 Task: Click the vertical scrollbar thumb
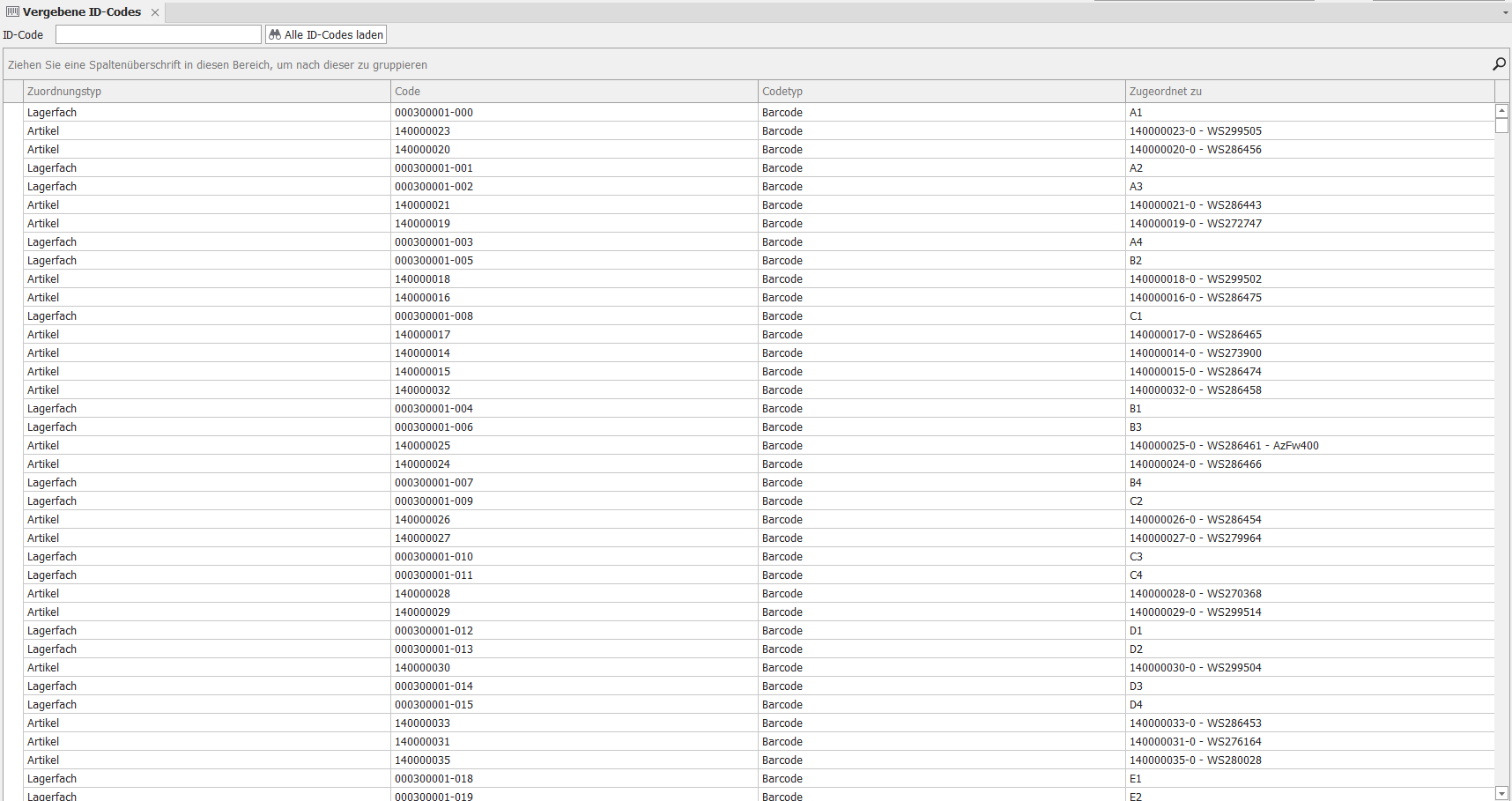1502,126
